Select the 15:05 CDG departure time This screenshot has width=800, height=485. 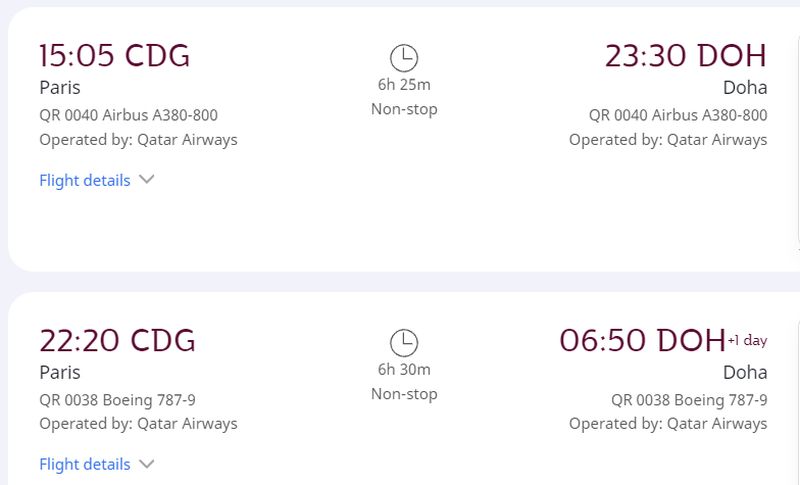115,56
